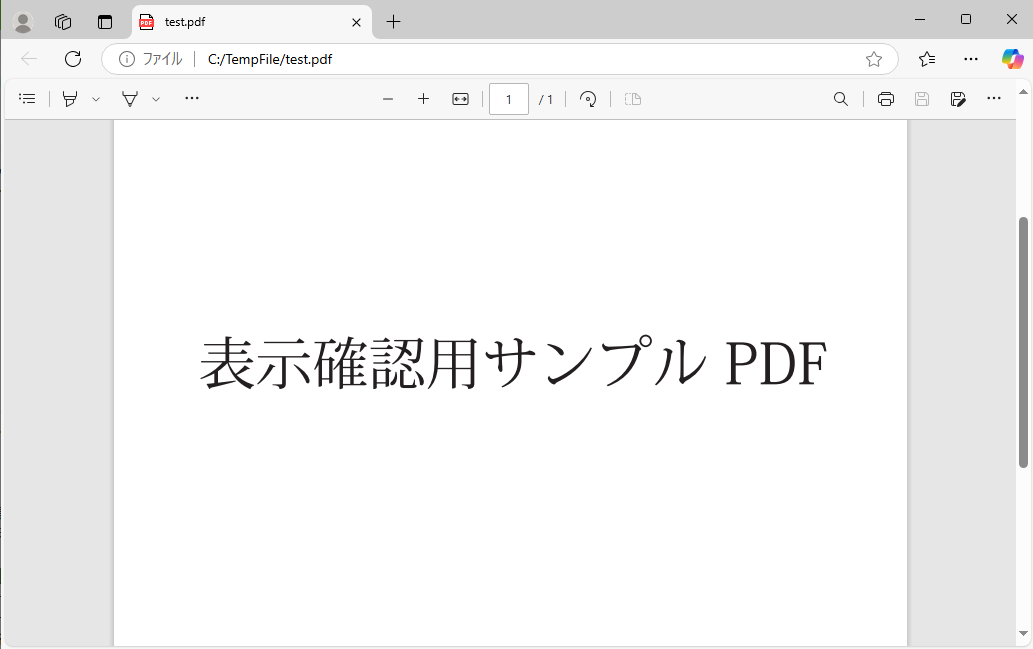Open the PDF table of contents
This screenshot has height=649, width=1033.
point(27,98)
